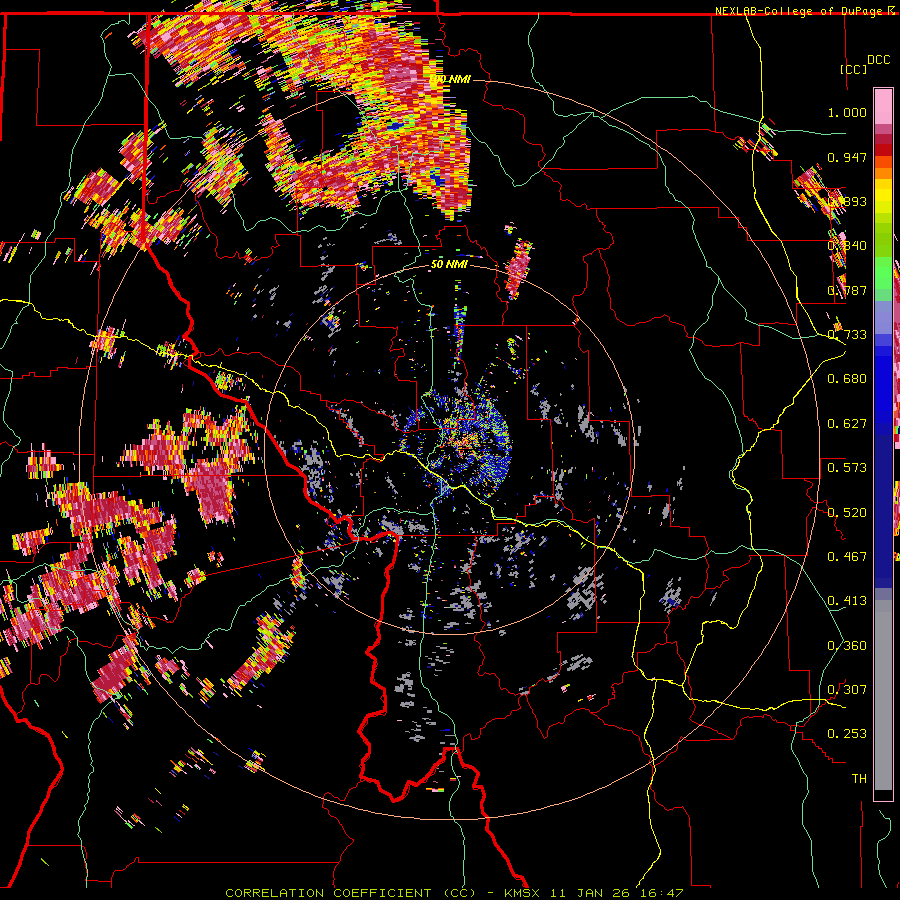900x900 pixels.
Task: Select the 0.680 legend value
Action: (x=847, y=379)
